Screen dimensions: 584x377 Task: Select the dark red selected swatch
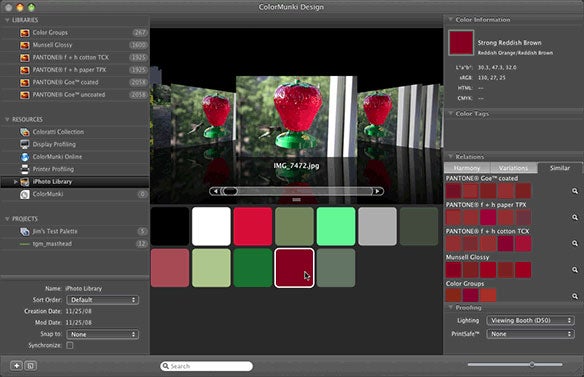pos(294,268)
